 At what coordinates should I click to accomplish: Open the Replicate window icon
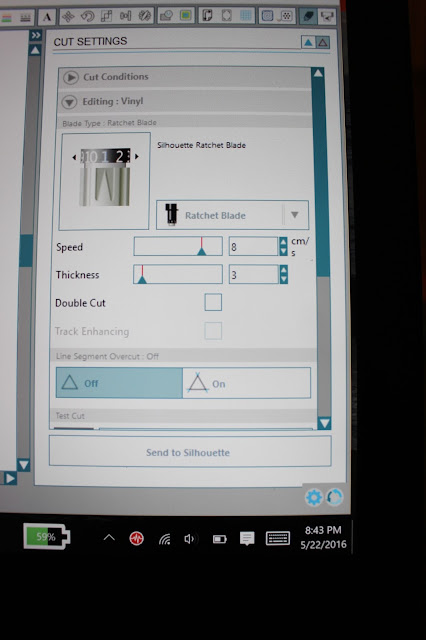pos(144,16)
